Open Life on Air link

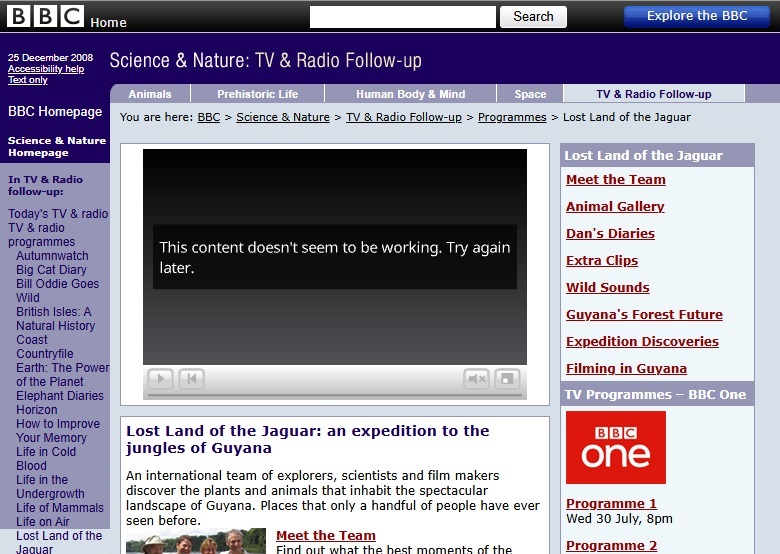(42, 522)
